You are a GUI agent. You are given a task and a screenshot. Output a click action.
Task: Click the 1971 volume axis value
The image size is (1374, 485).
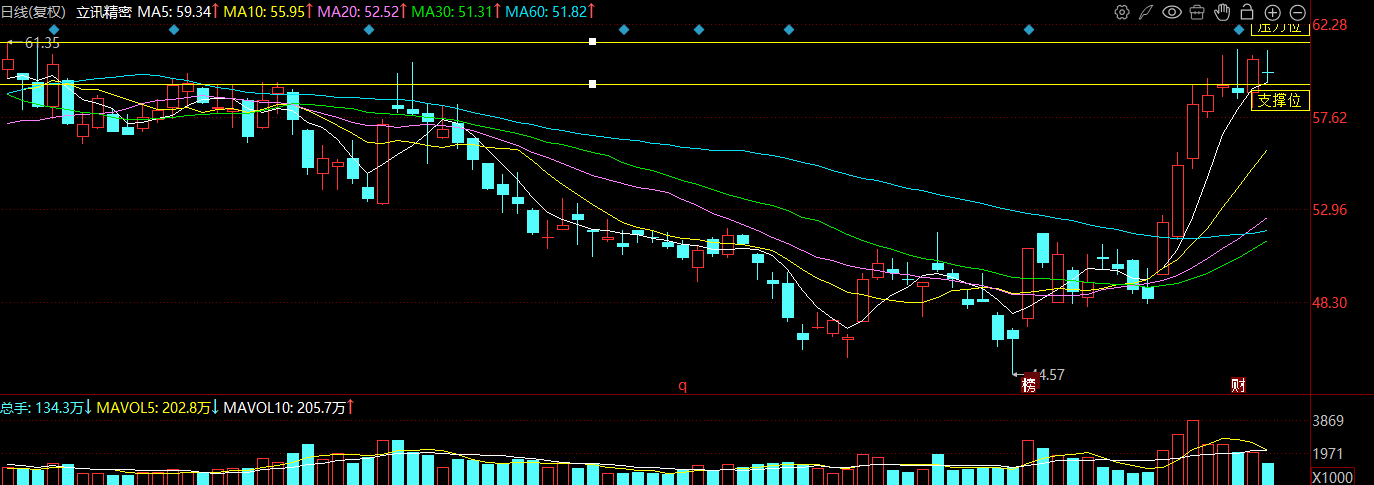point(1329,454)
